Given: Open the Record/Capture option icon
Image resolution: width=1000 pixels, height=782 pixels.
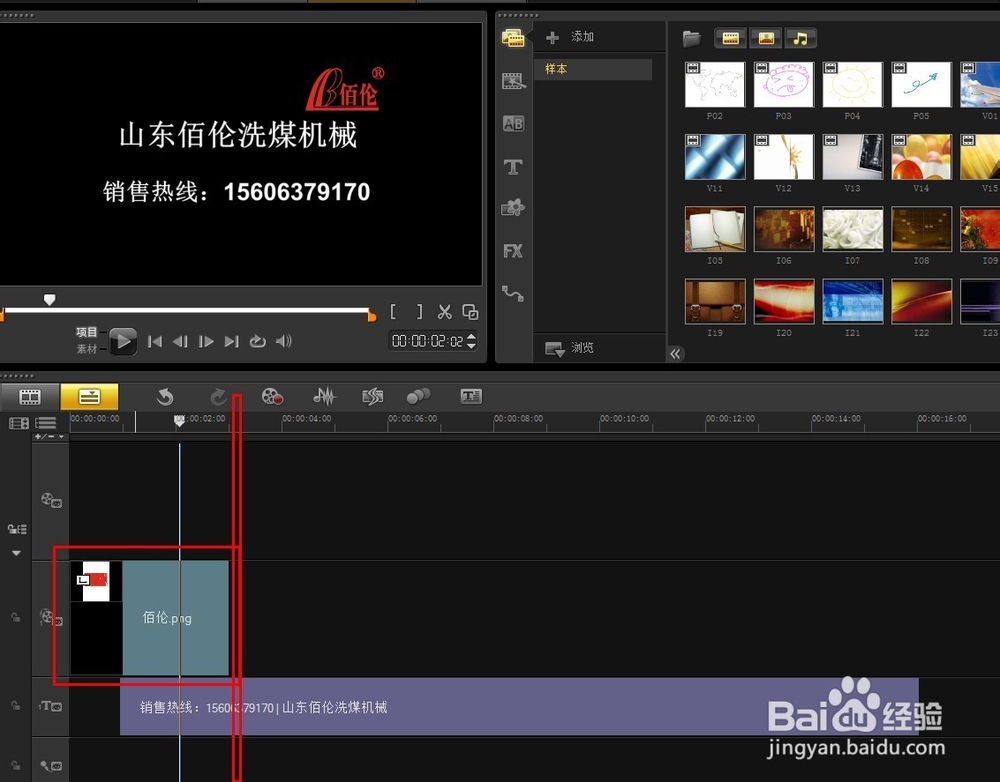Looking at the screenshot, I should [x=272, y=396].
